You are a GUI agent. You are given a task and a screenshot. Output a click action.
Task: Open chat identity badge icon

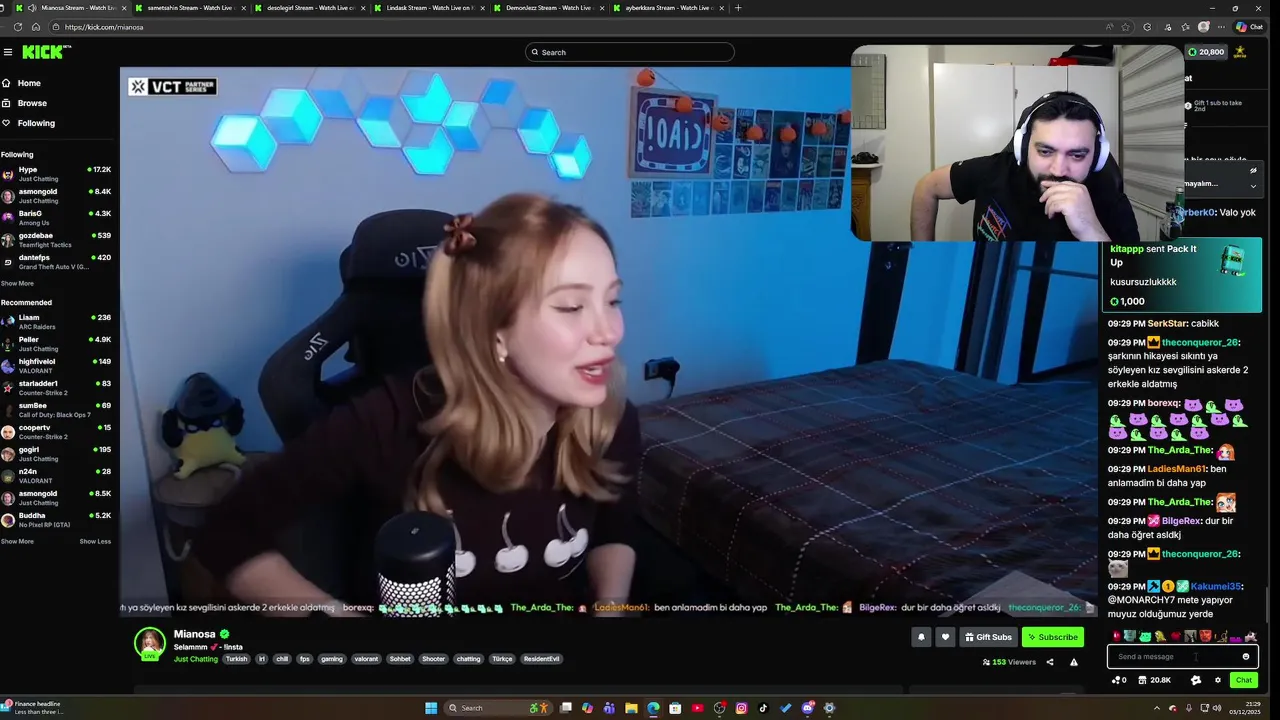pos(1196,680)
